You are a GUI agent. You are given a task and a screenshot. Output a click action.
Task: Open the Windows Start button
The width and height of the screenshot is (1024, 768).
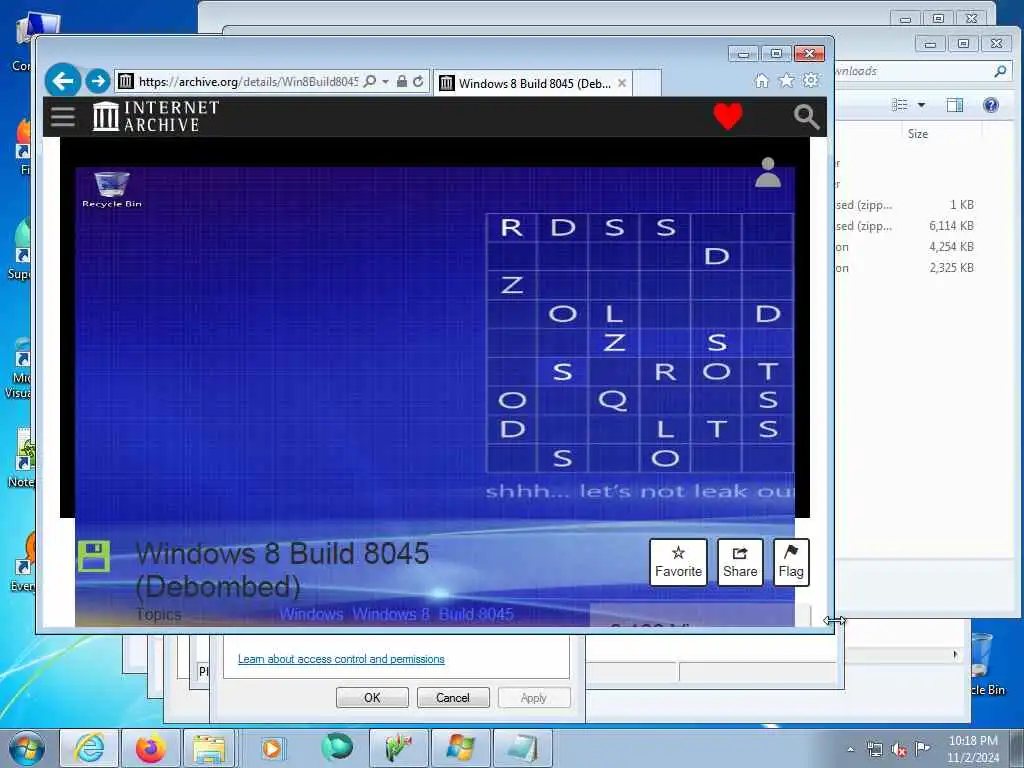click(x=27, y=748)
